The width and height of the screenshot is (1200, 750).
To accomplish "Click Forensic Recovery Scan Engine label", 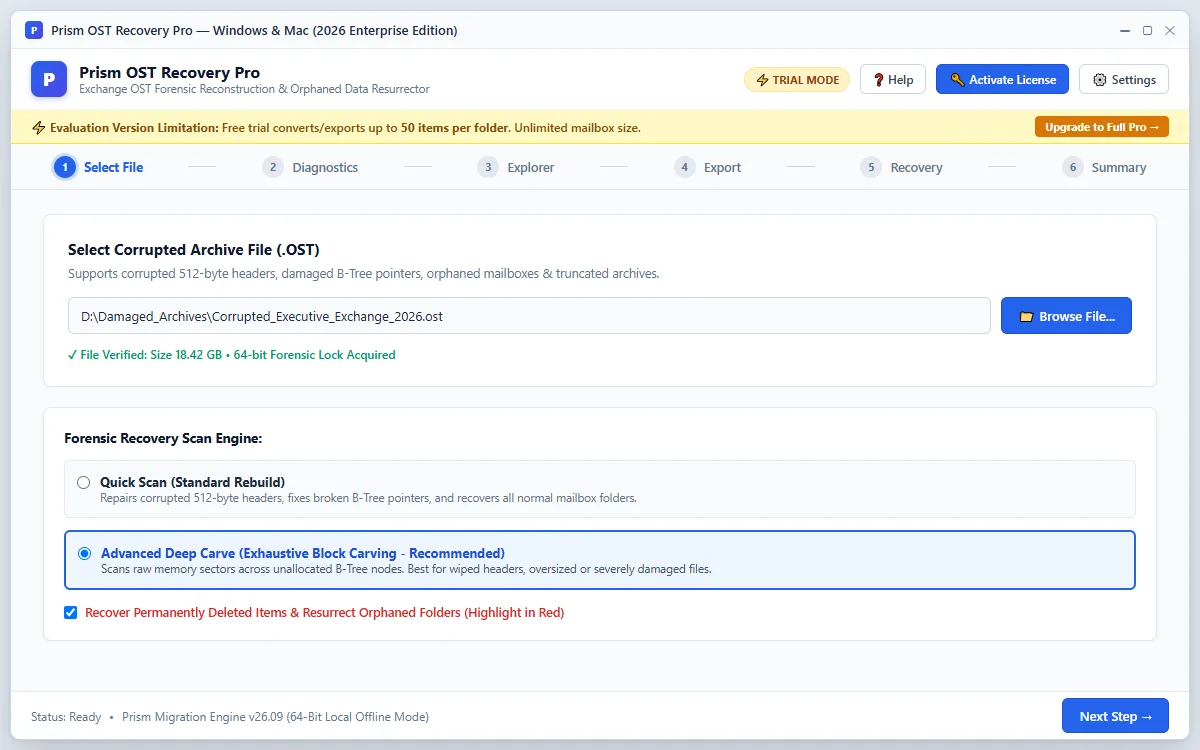I will [163, 438].
